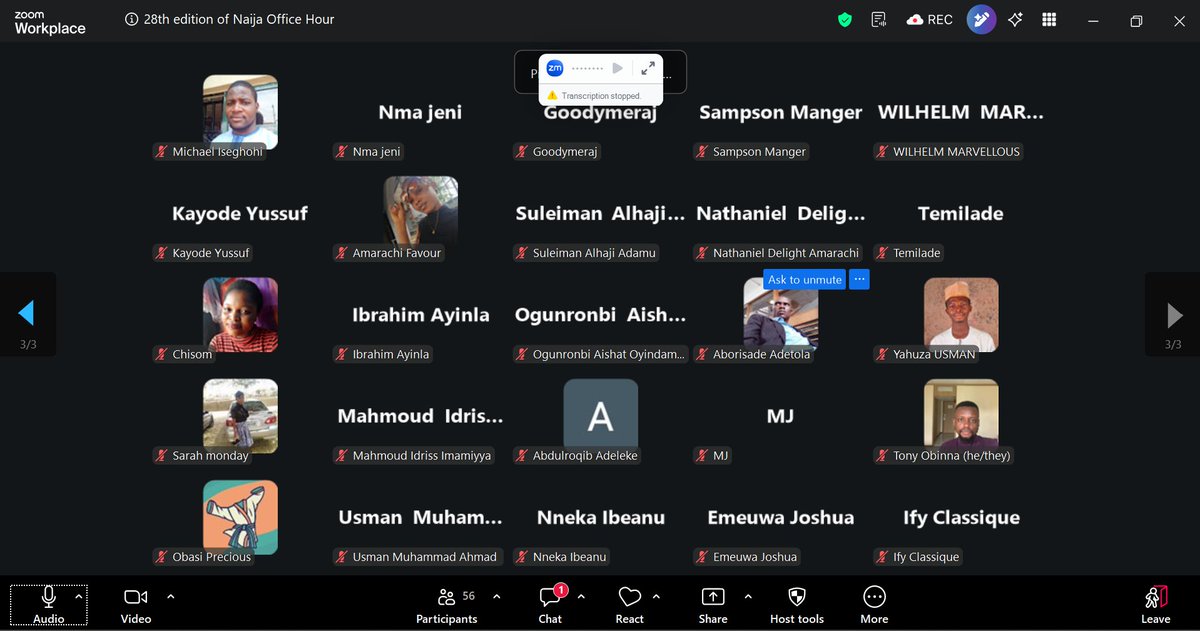
Task: Expand React options caret
Action: pos(656,596)
